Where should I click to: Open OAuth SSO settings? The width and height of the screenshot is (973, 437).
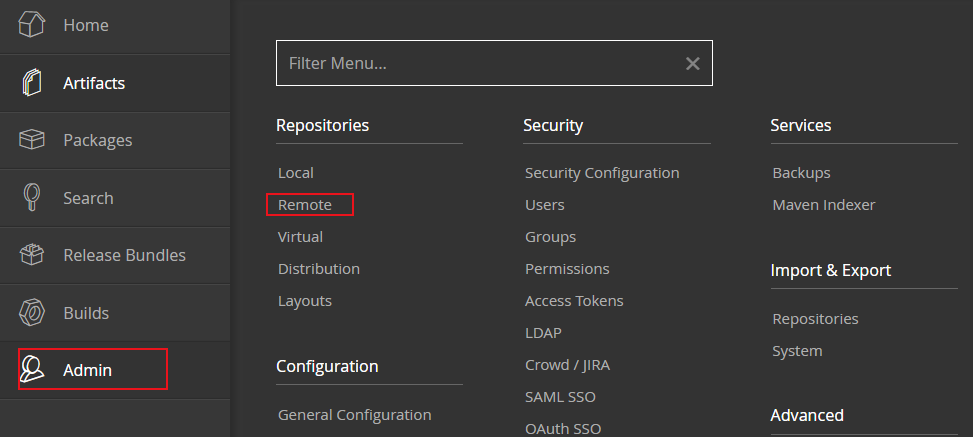pyautogui.click(x=563, y=429)
